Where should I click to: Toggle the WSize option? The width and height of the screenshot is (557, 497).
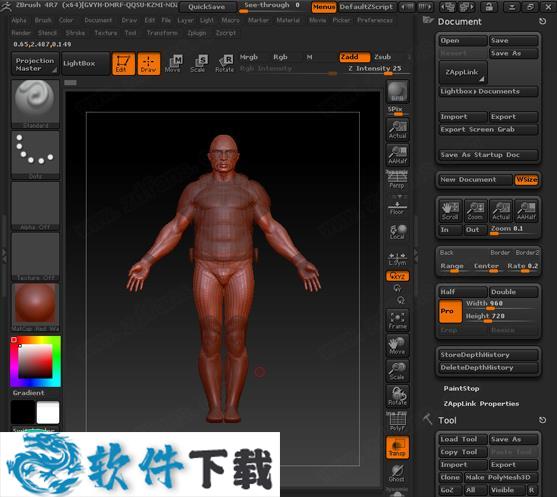526,180
